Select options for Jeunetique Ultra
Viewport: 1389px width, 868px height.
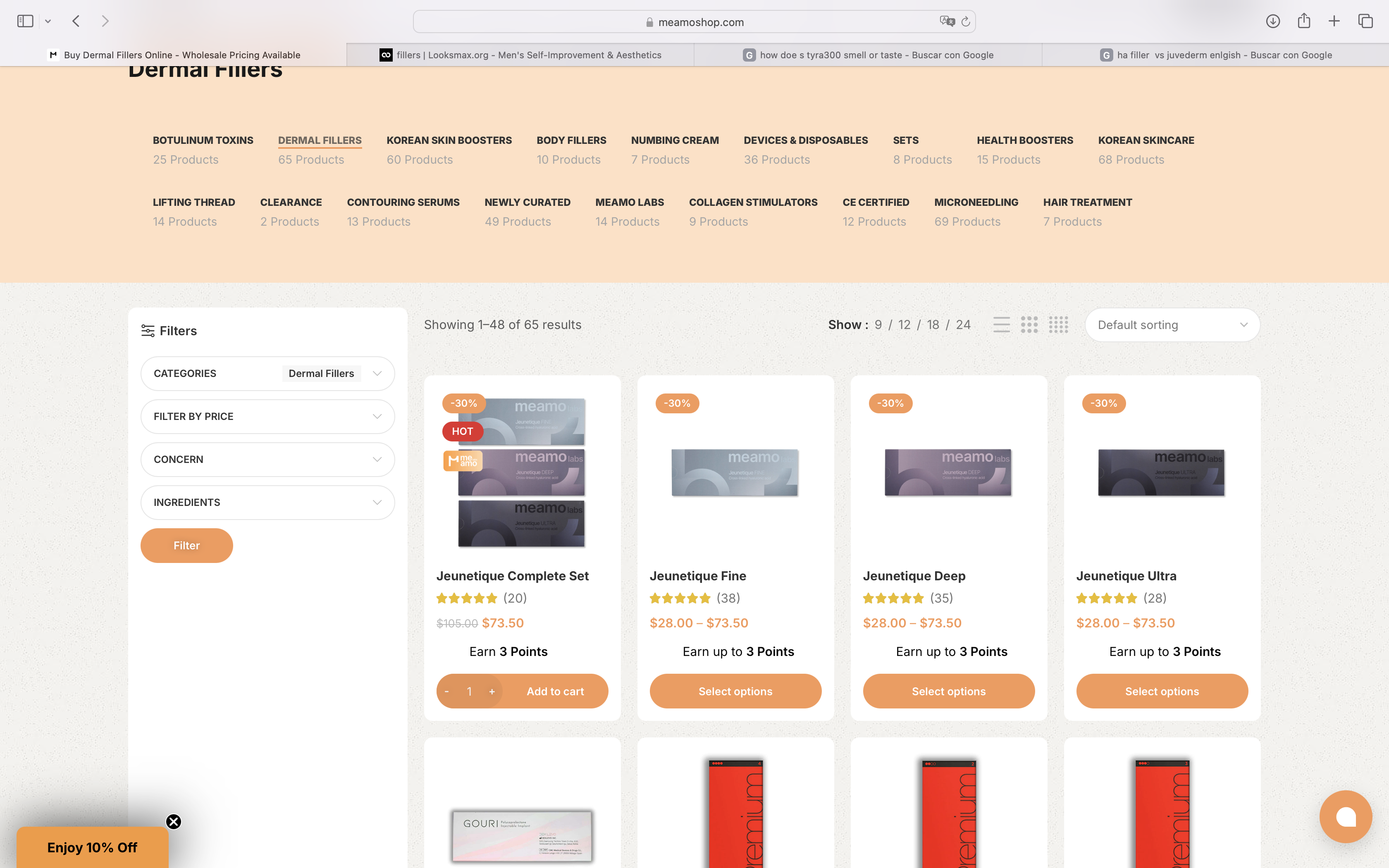tap(1162, 692)
